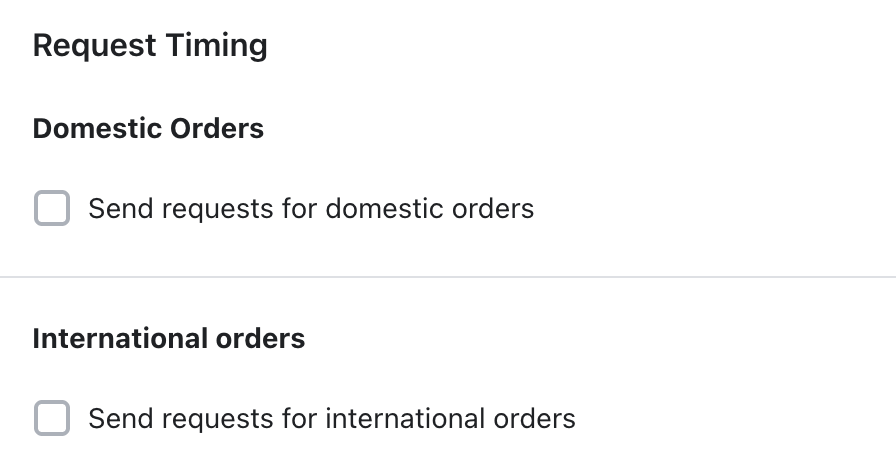Click the International orders subheading
The height and width of the screenshot is (474, 896).
(x=169, y=338)
